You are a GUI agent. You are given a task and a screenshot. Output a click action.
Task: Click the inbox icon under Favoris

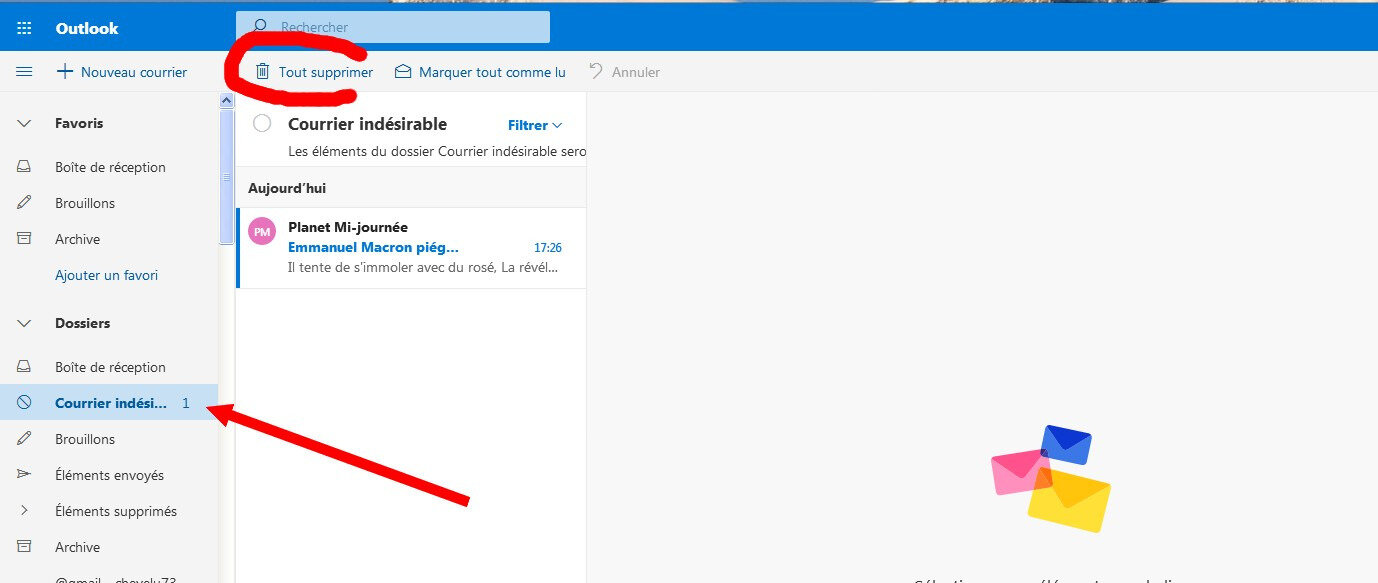24,167
